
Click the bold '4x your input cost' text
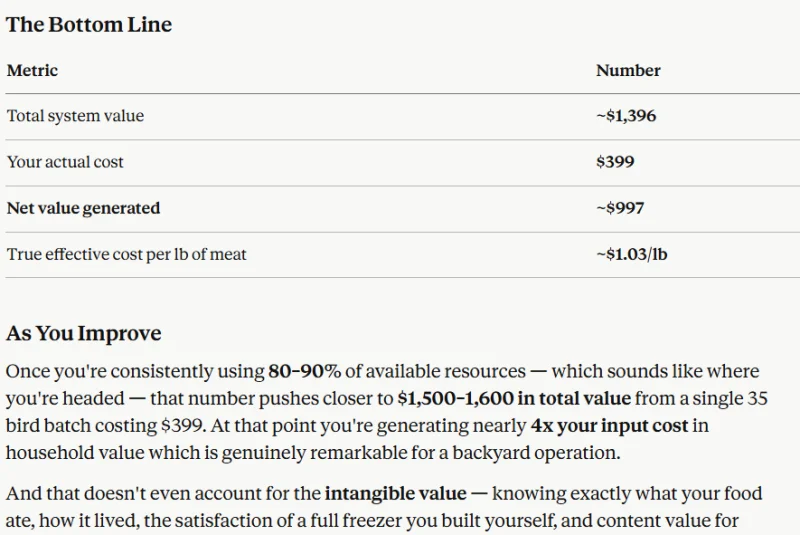click(x=610, y=425)
